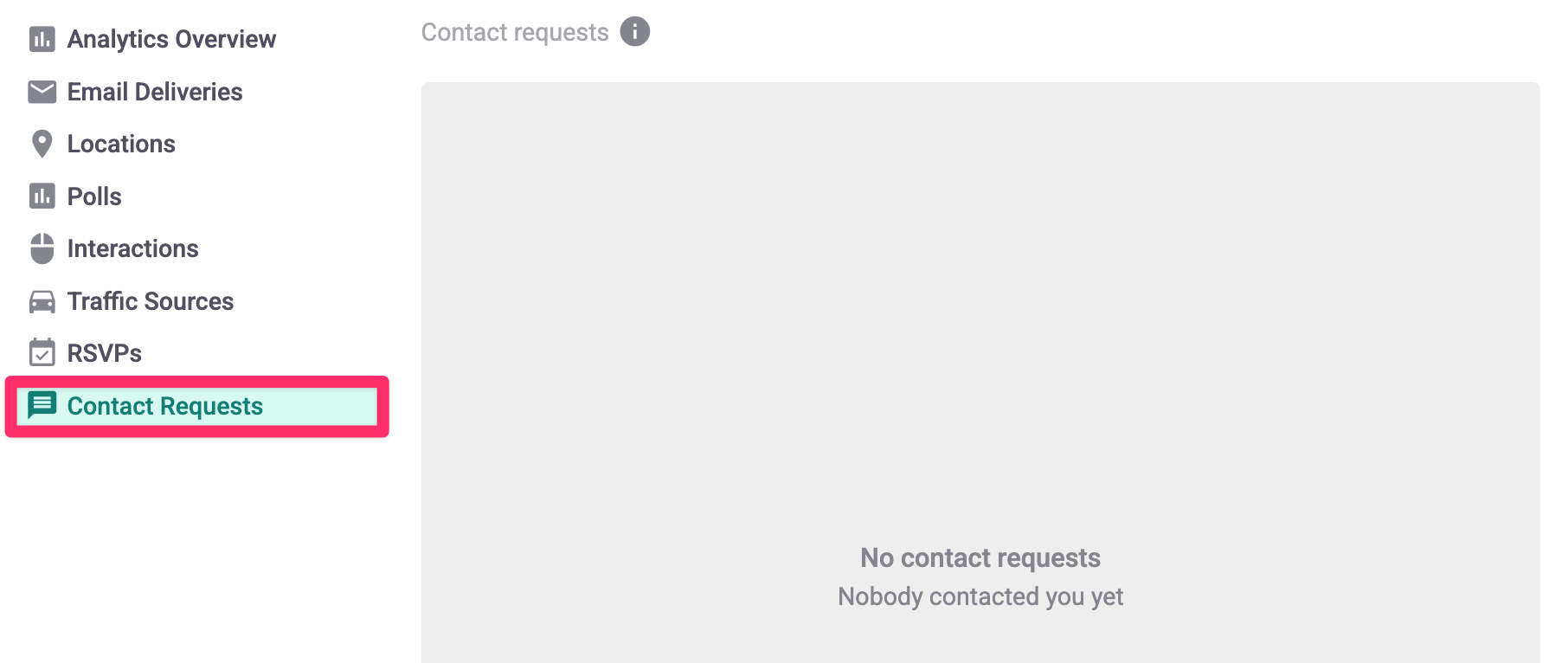This screenshot has height=663, width=1568.
Task: Navigate to the Interactions label
Action: [132, 248]
